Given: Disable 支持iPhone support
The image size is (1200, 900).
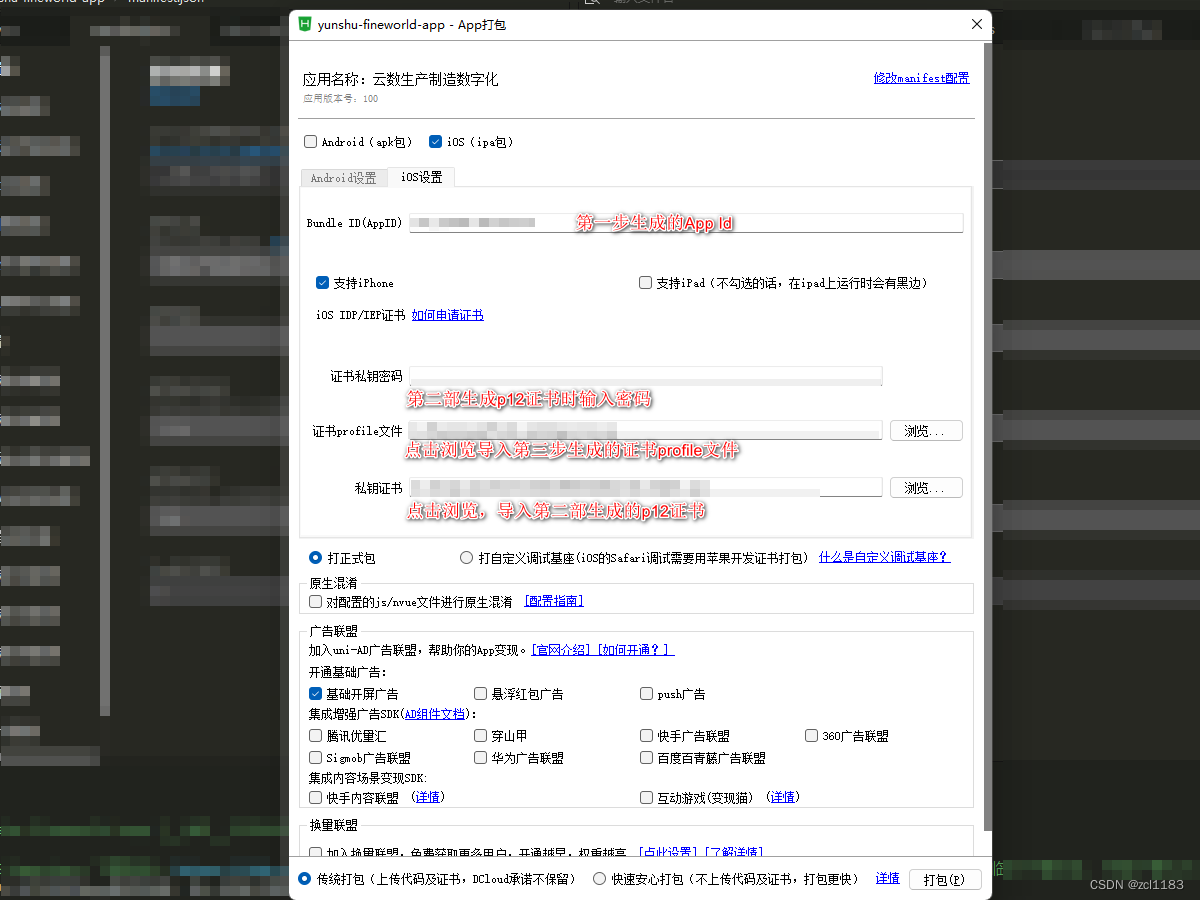Looking at the screenshot, I should (x=322, y=282).
